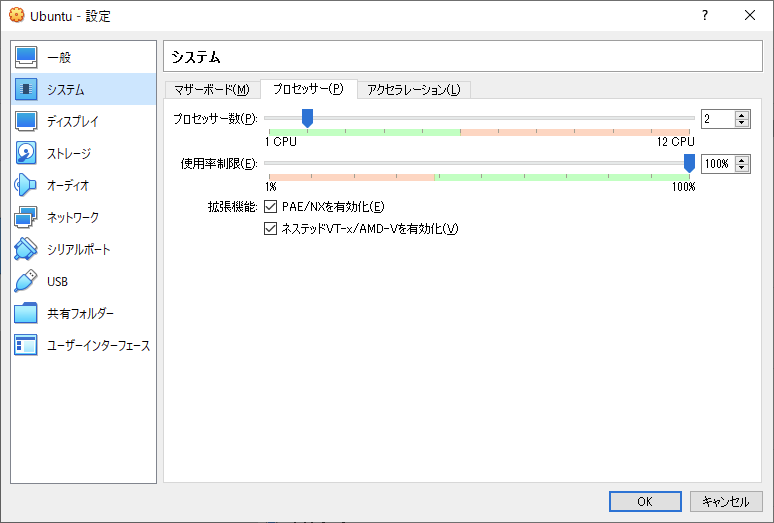Select オーディオ label in the sidebar

pyautogui.click(x=68, y=186)
